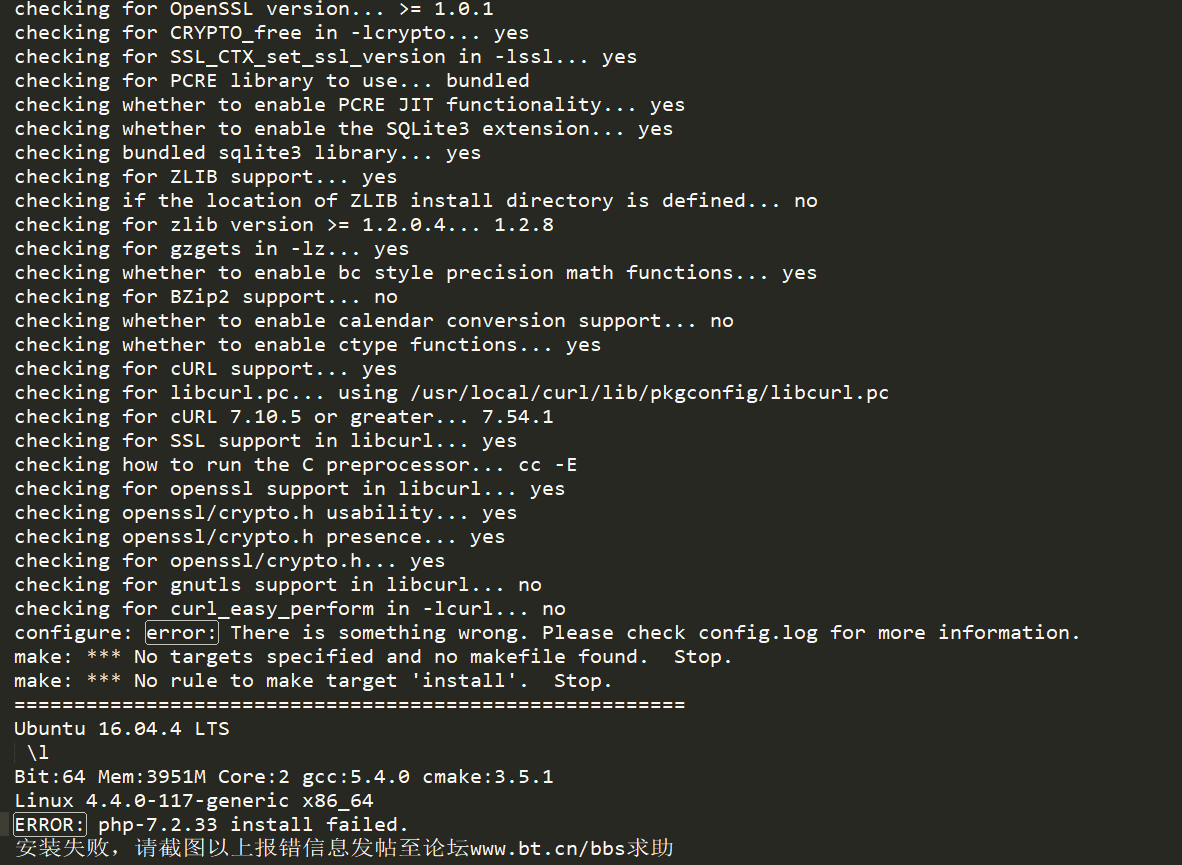
Task: Click the 'SSL_CTX_set_ssl_version' check text
Action: (x=308, y=57)
